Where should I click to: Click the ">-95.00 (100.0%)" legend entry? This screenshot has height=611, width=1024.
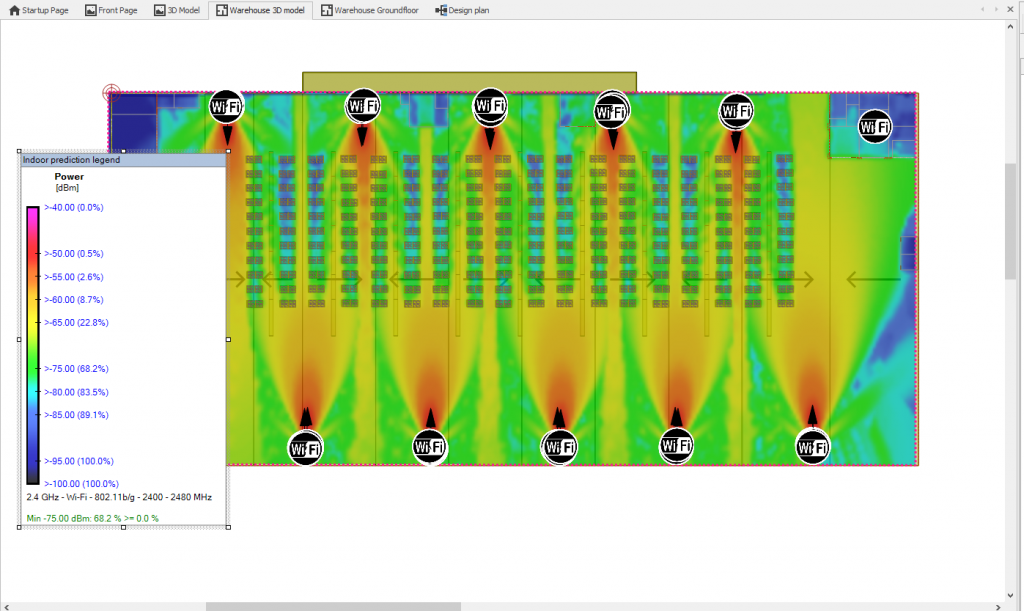click(x=79, y=461)
